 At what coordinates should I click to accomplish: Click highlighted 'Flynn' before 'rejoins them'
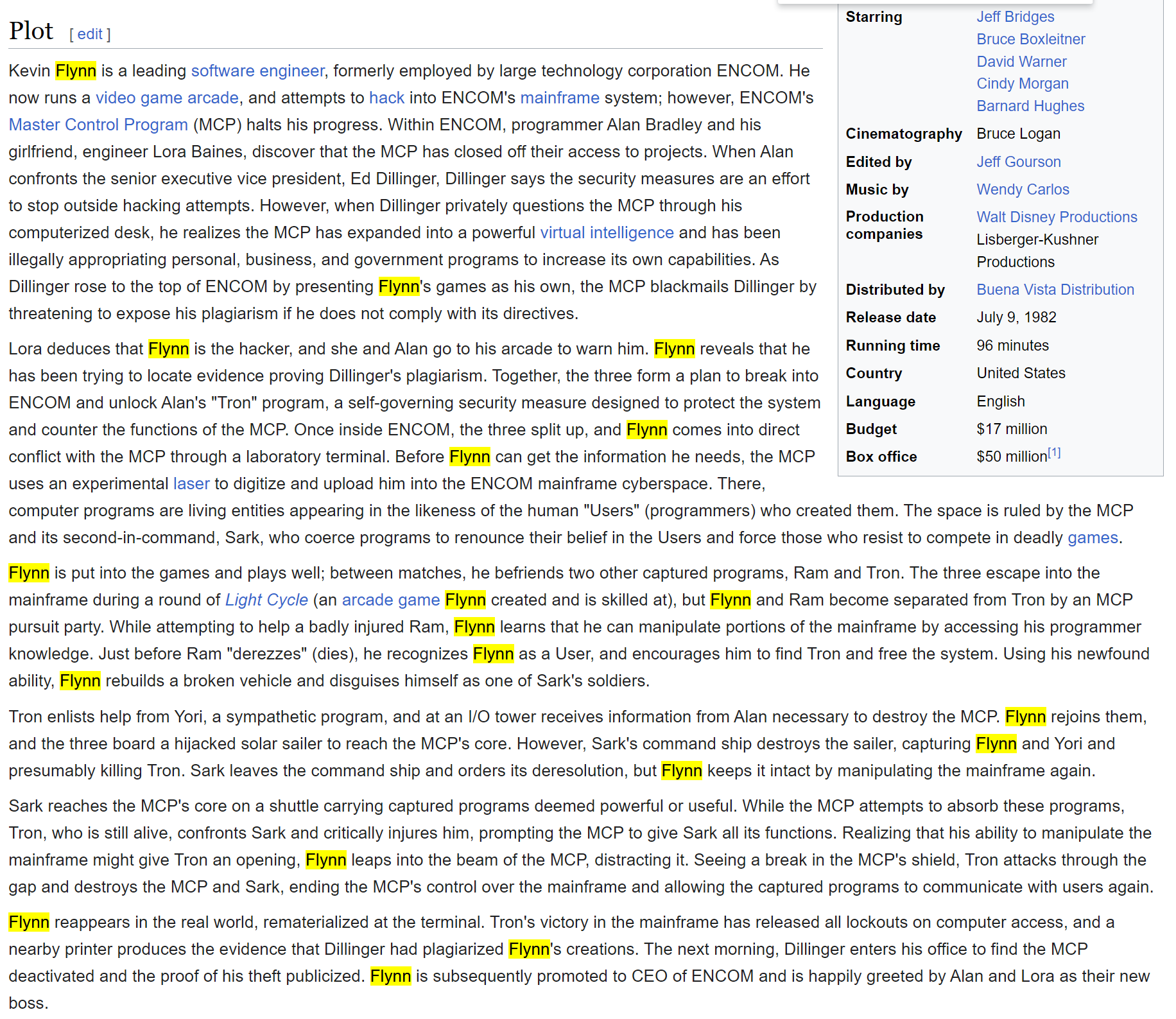click(1026, 717)
